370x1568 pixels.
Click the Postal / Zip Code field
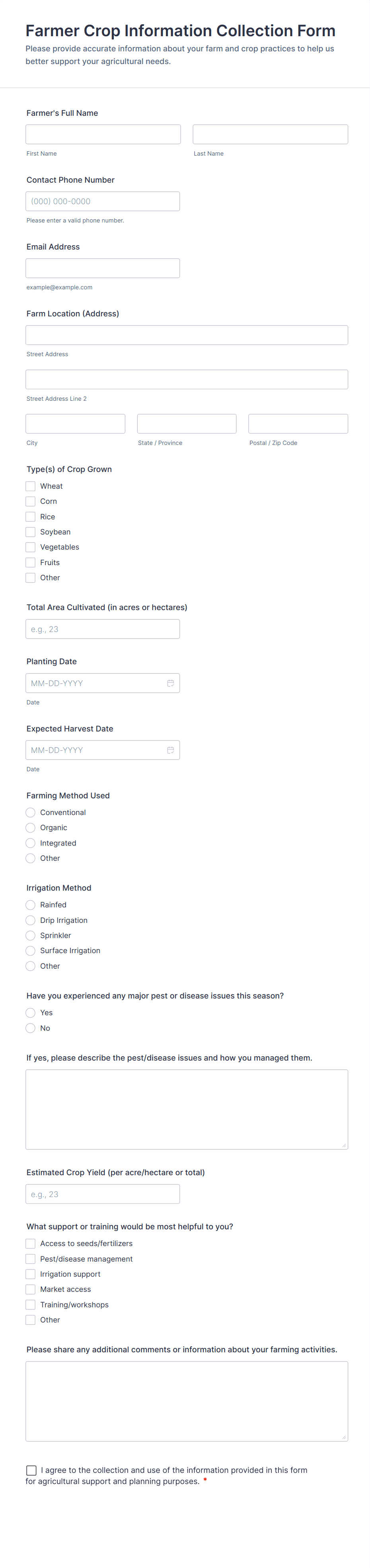coord(298,424)
